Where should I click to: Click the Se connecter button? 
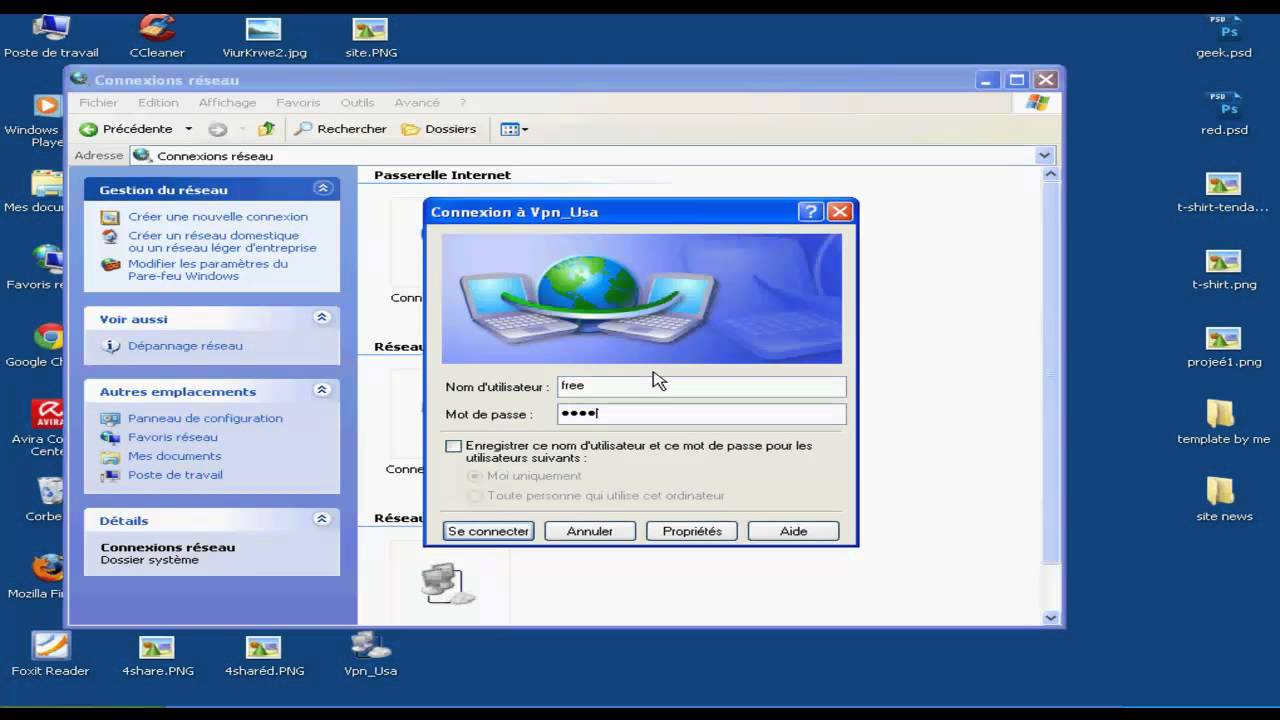click(488, 531)
